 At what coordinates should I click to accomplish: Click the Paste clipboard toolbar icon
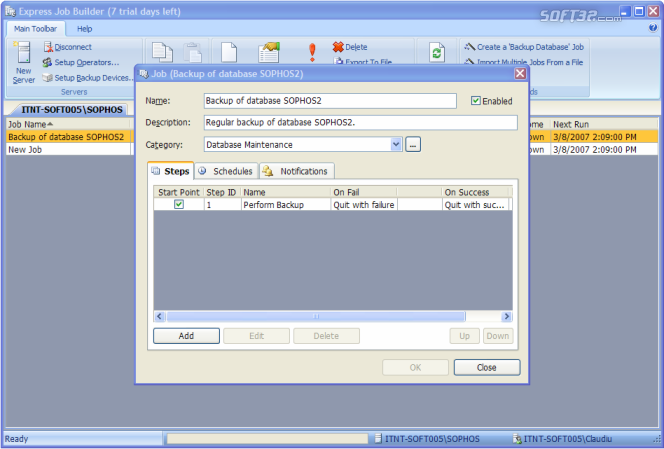coord(193,53)
